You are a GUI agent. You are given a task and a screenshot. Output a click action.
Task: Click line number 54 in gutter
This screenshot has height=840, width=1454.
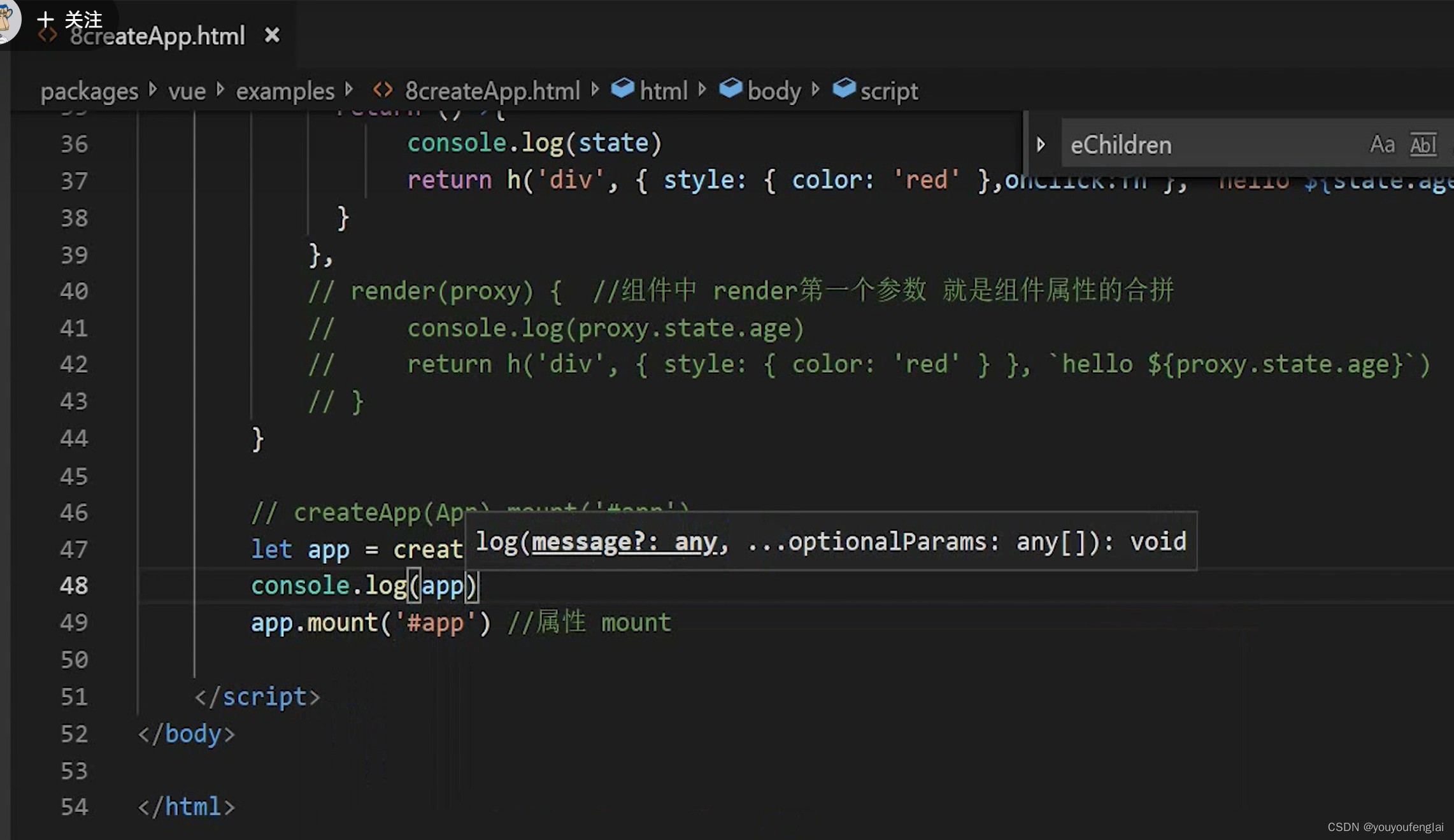pyautogui.click(x=74, y=807)
